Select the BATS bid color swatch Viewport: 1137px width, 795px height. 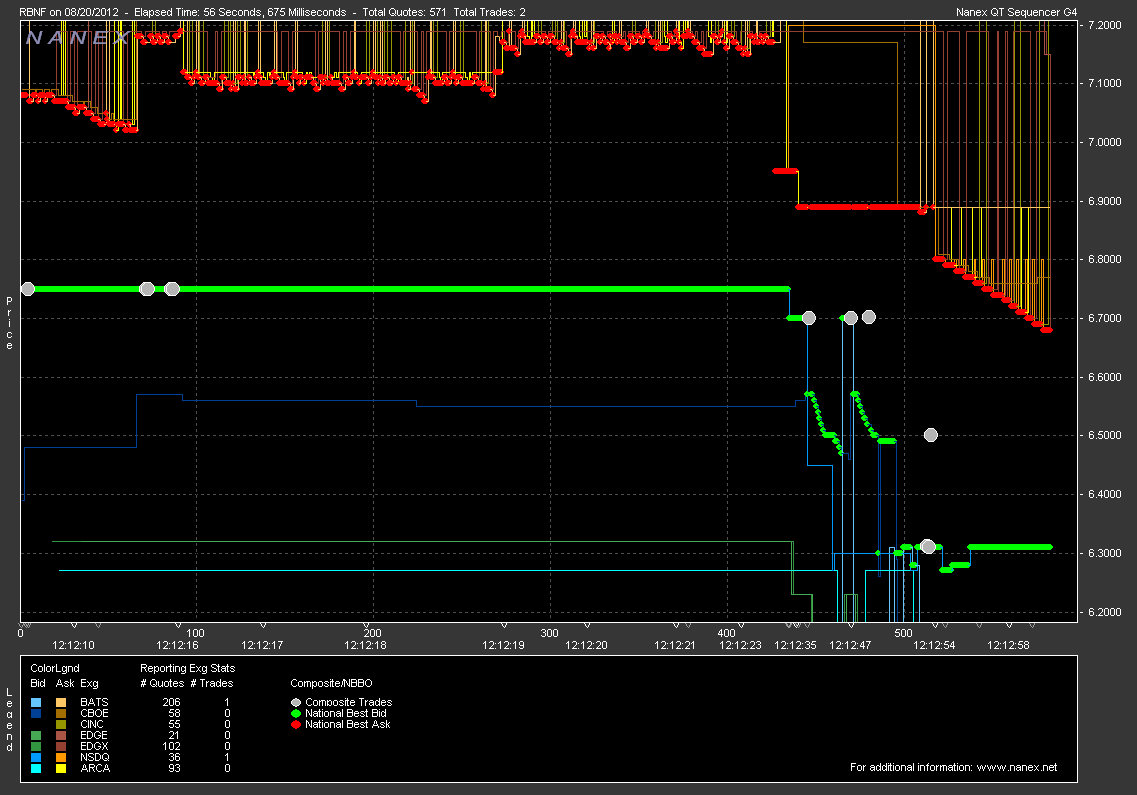coord(36,702)
